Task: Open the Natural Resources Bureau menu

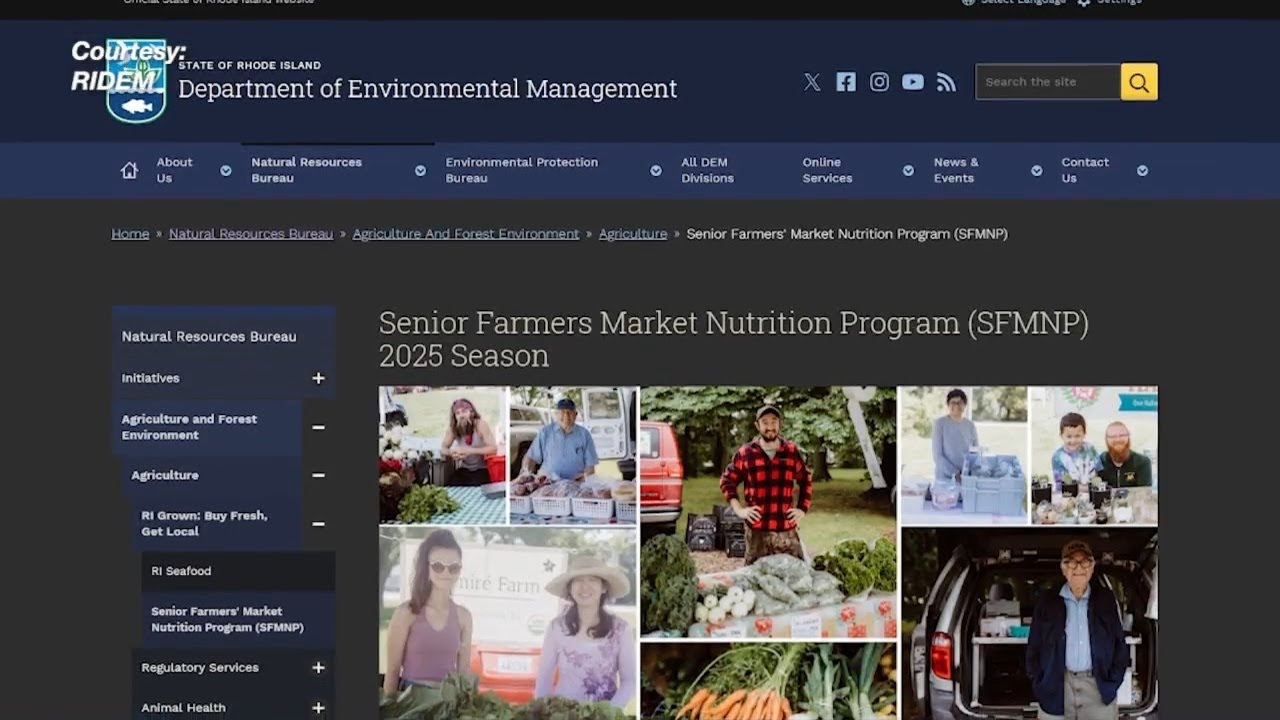Action: click(x=306, y=170)
